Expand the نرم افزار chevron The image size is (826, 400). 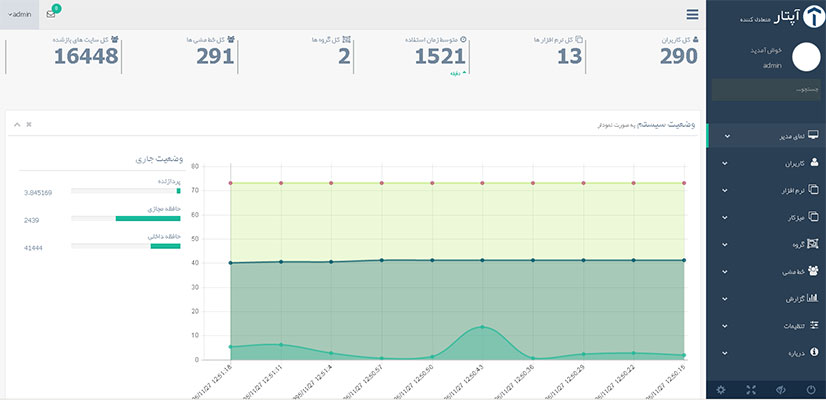(725, 190)
